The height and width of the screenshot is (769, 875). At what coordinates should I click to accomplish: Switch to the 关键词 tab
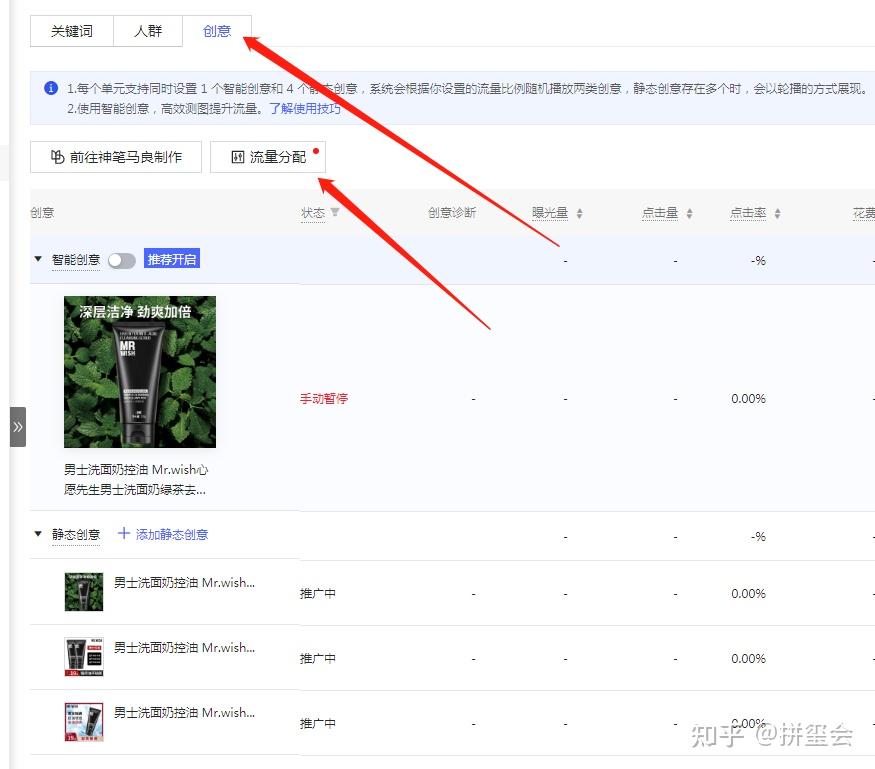[x=73, y=30]
